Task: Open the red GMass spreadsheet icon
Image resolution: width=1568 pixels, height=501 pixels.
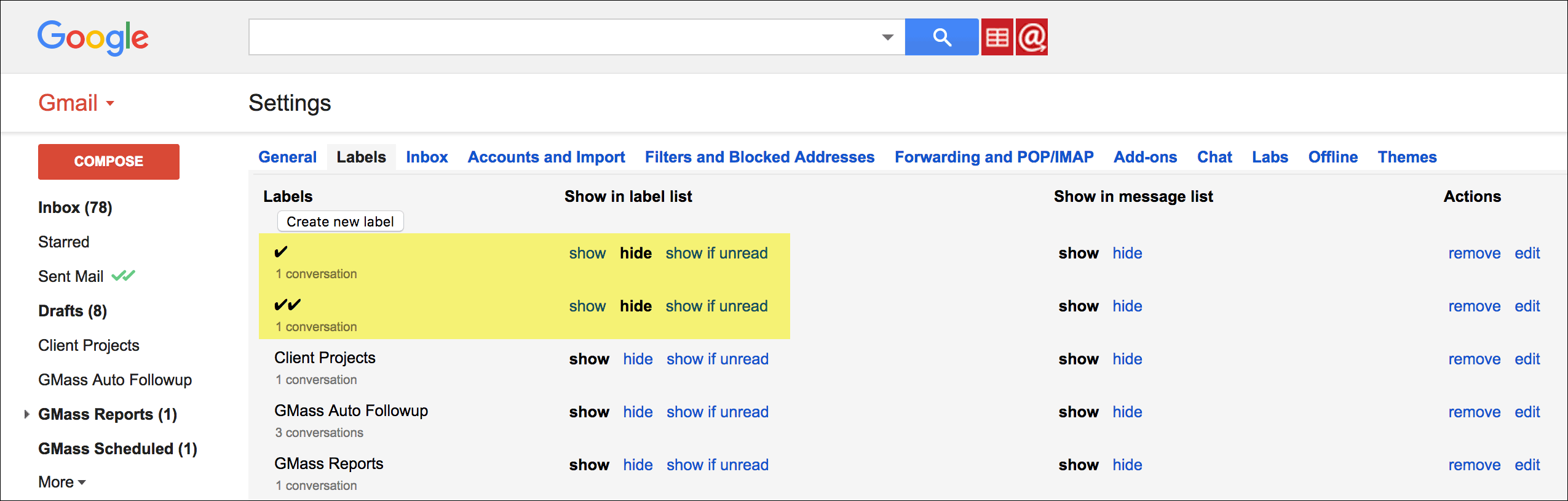Action: [997, 38]
